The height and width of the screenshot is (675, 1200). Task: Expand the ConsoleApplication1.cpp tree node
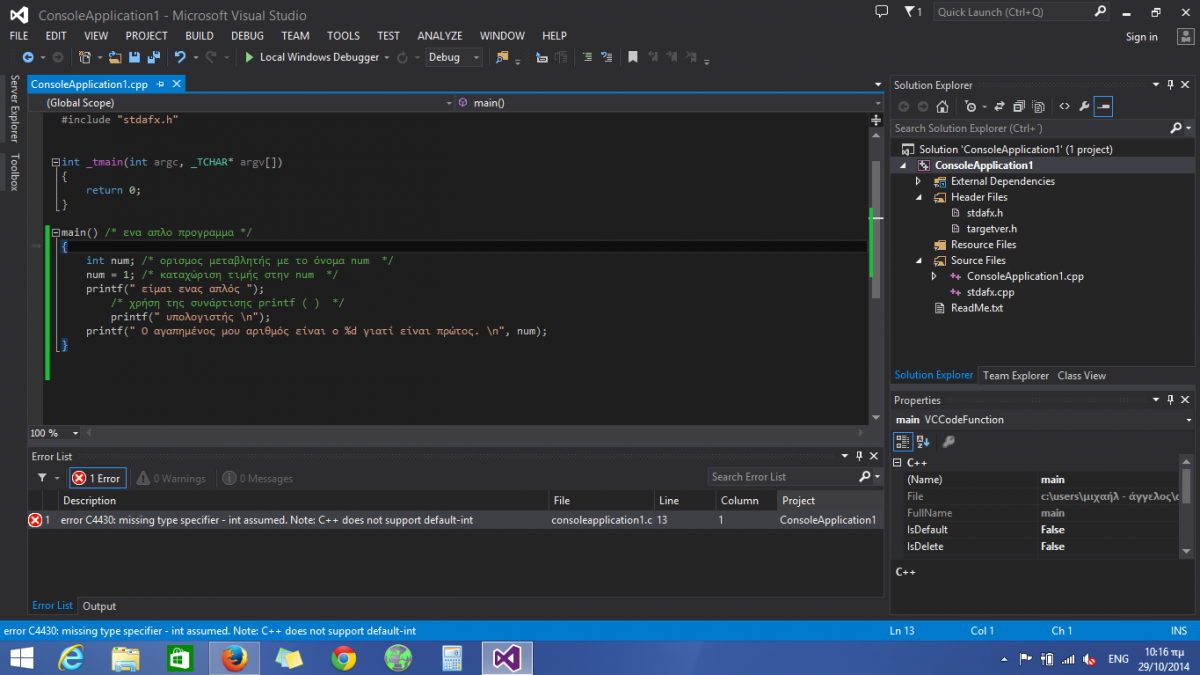934,276
